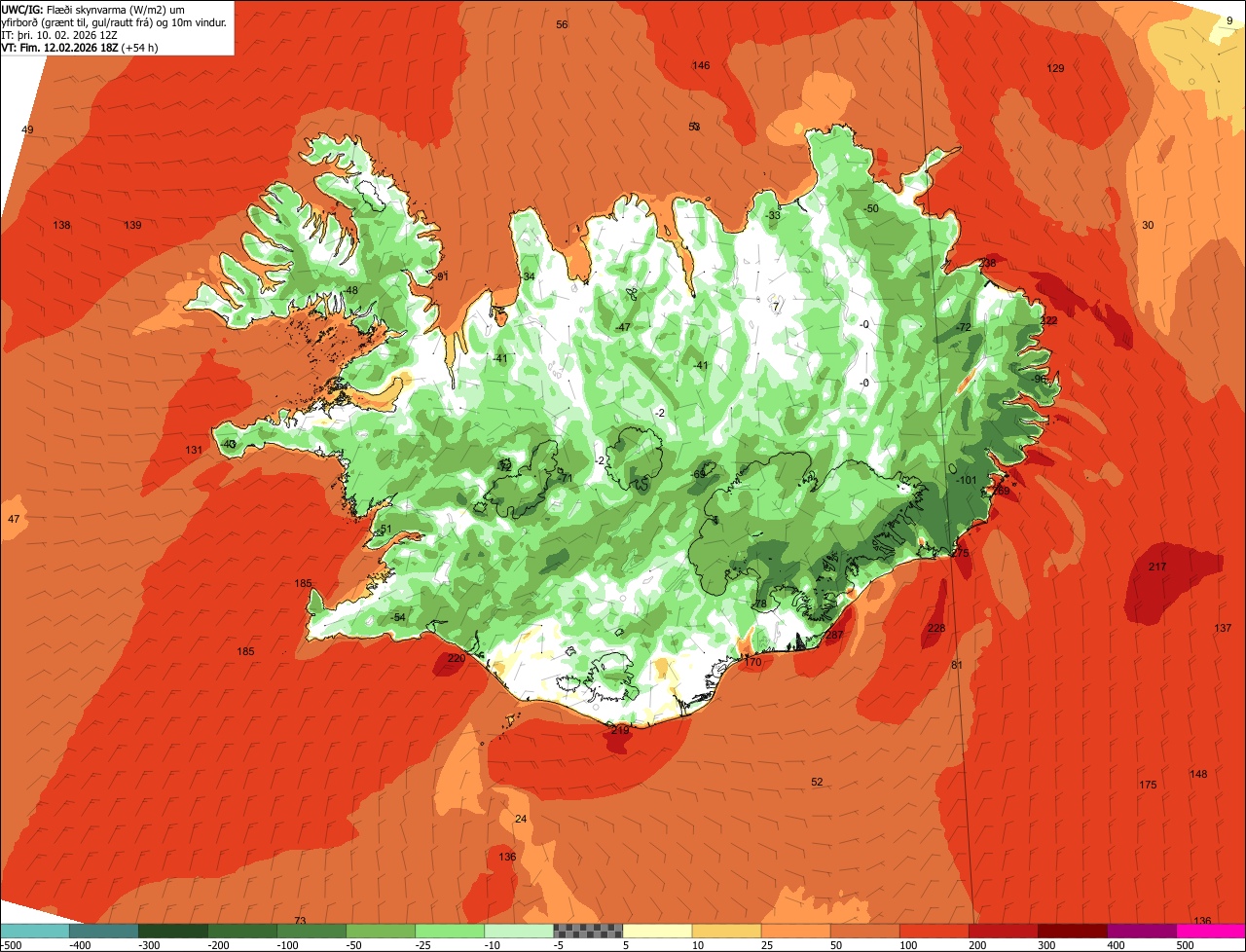The image size is (1246, 952).
Task: Click the map value -78
Action: [760, 604]
